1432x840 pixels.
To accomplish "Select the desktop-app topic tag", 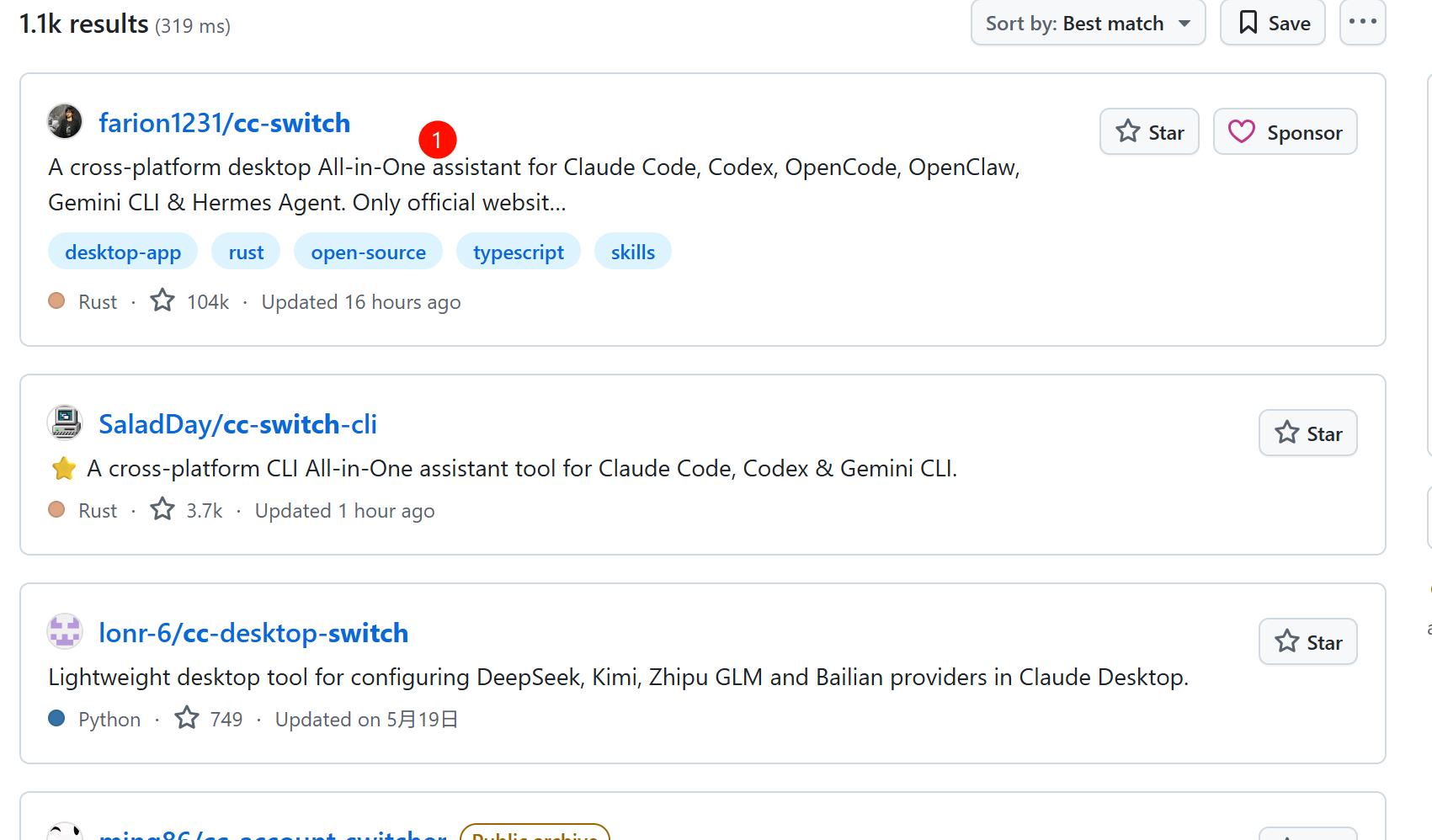I will (123, 252).
